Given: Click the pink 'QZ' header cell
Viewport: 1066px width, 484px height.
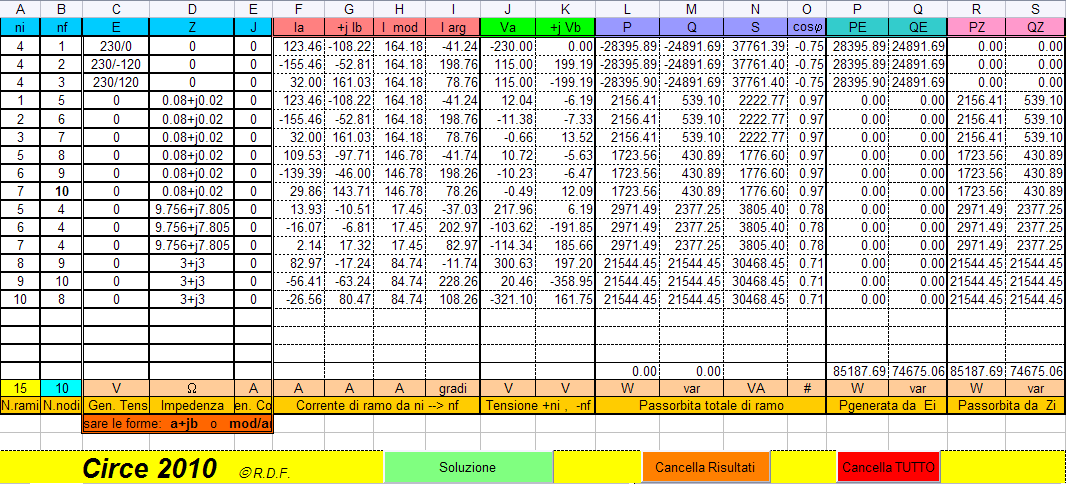Looking at the screenshot, I should [x=1036, y=28].
